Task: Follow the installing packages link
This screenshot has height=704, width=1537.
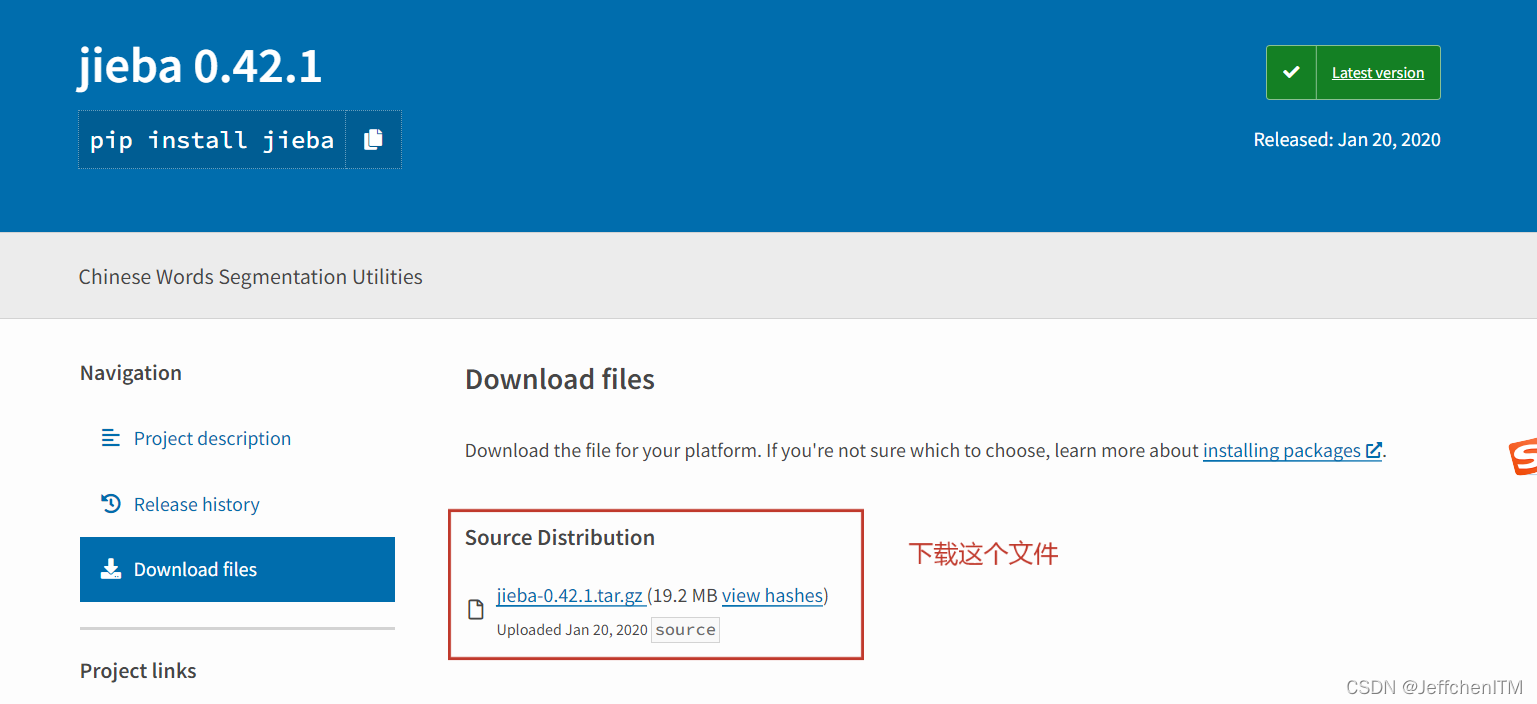Action: tap(1281, 451)
